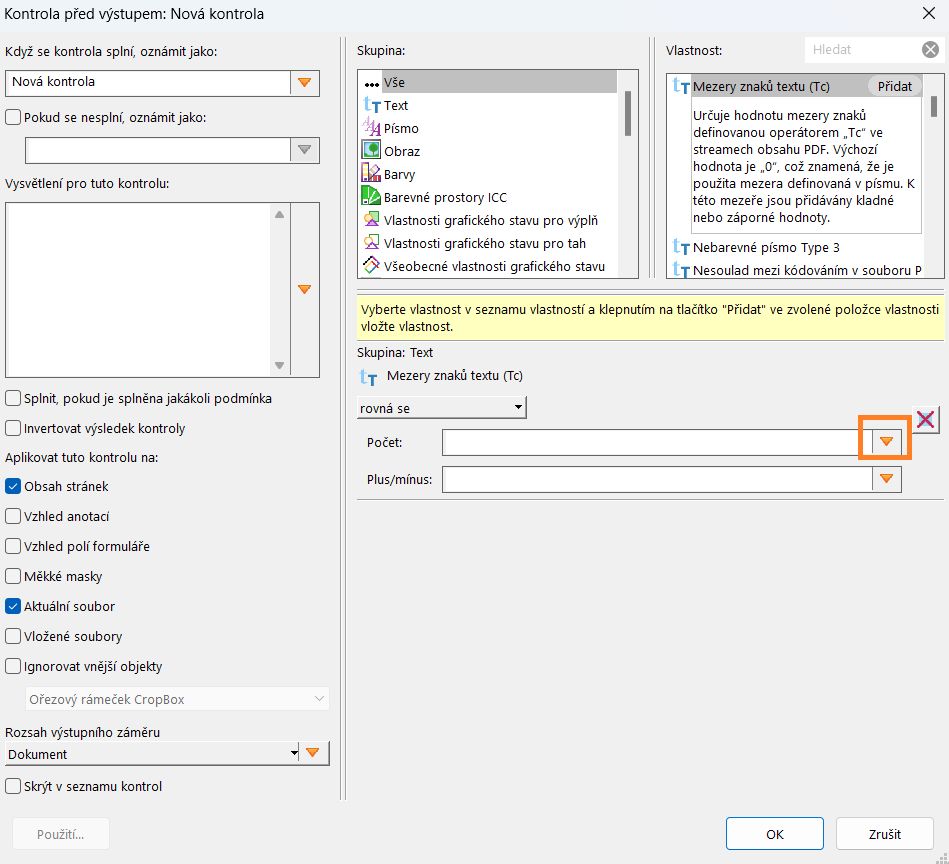Enable Vzhled anotací checkbox

(13, 516)
